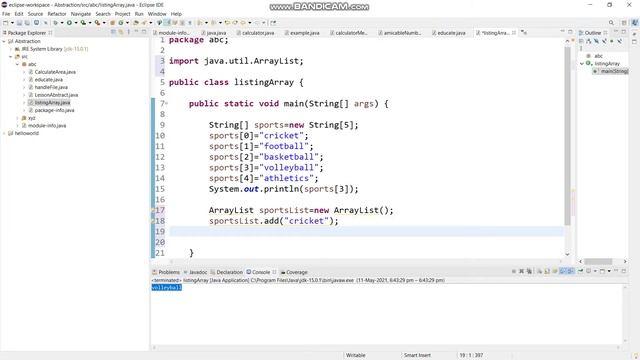Toggle Hide Local Types in Outline
640x360 pixels.
620,41
